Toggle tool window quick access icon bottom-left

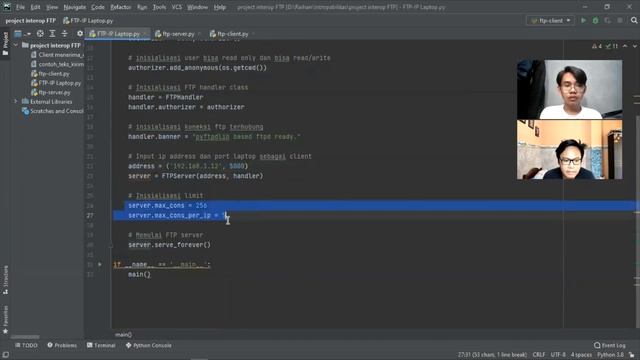pos(6,355)
